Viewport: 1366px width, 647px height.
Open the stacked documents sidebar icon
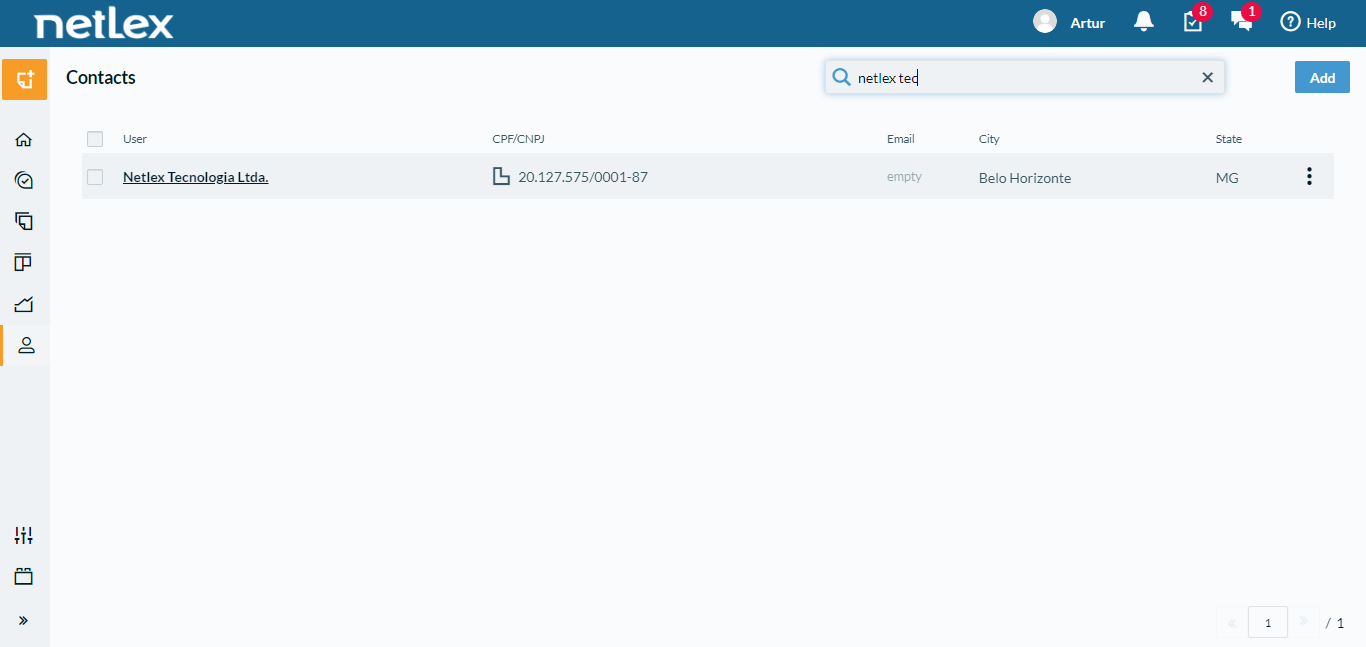[x=24, y=221]
